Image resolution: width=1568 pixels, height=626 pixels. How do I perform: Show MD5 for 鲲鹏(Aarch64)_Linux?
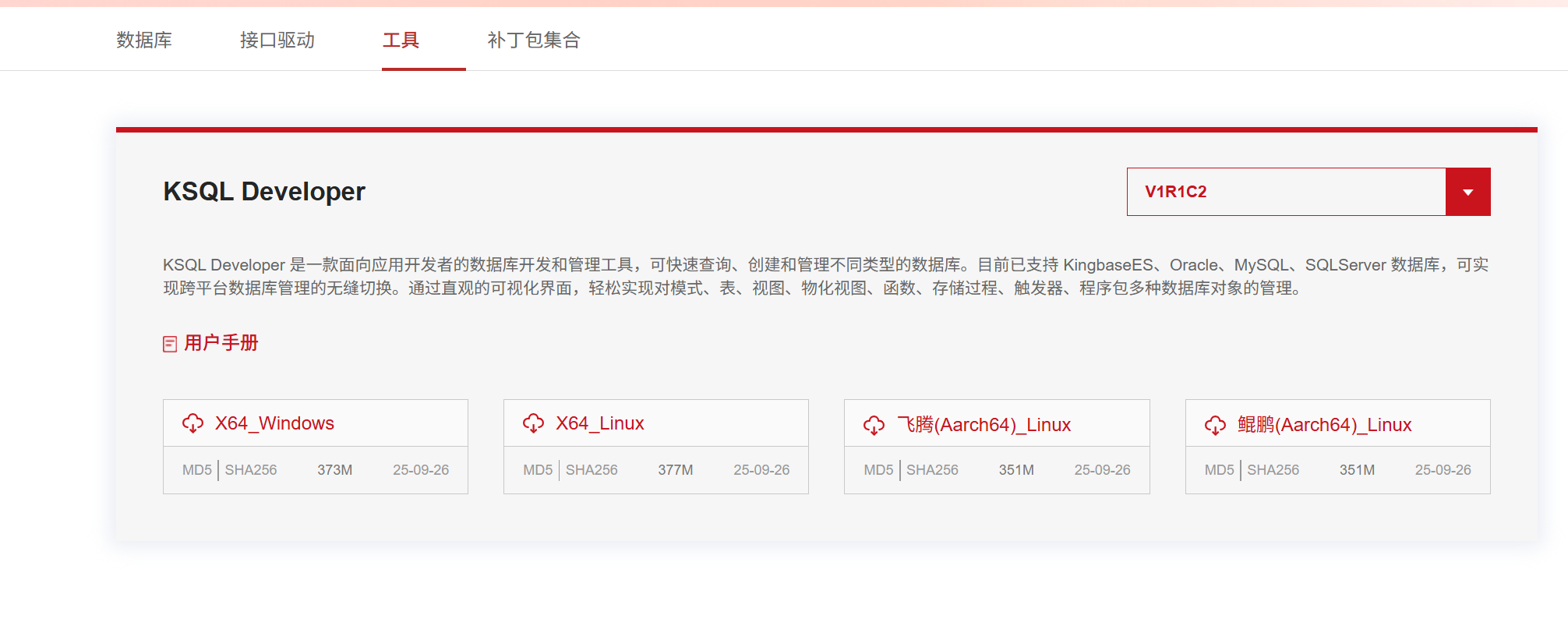tap(1219, 470)
